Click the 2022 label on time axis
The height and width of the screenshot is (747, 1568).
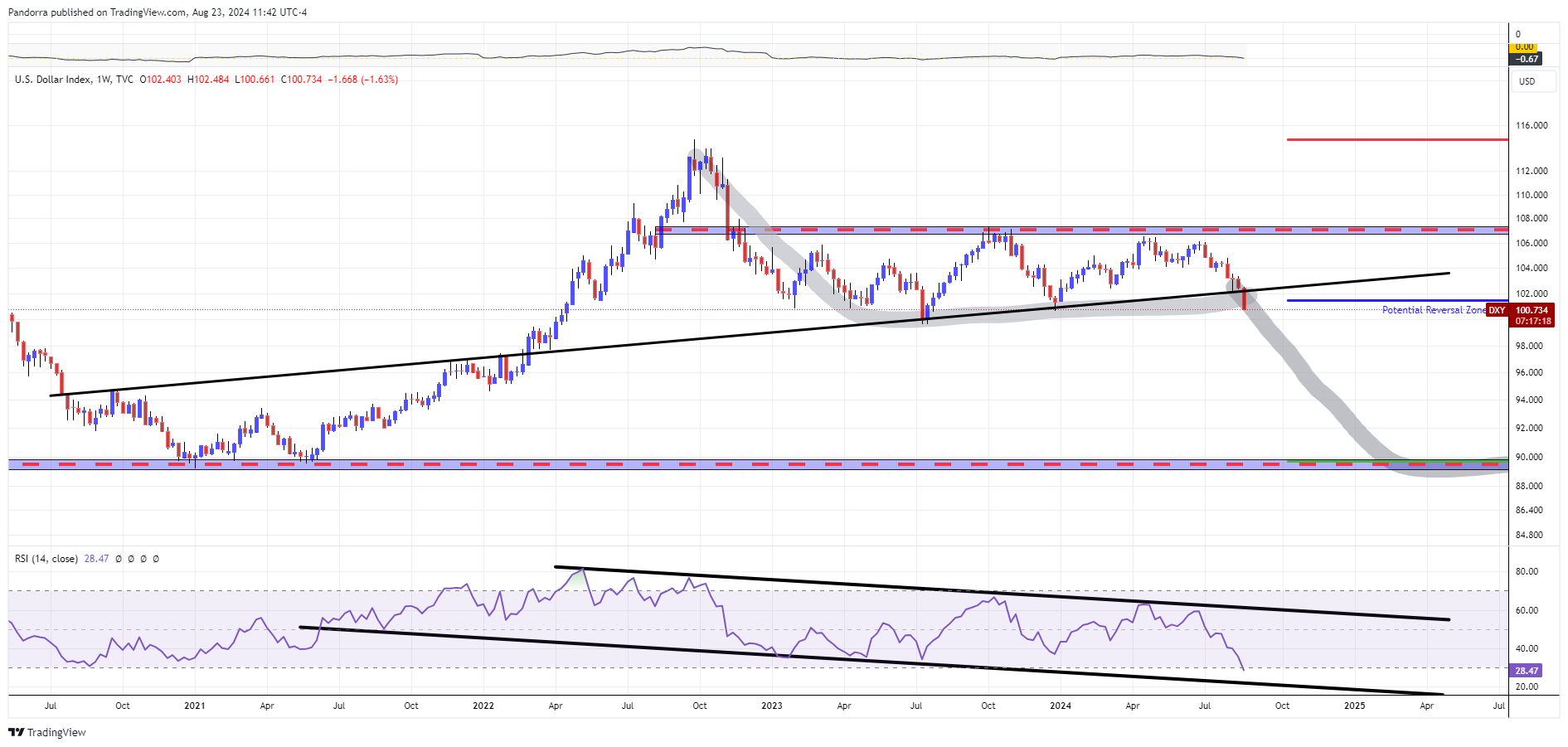pyautogui.click(x=483, y=706)
